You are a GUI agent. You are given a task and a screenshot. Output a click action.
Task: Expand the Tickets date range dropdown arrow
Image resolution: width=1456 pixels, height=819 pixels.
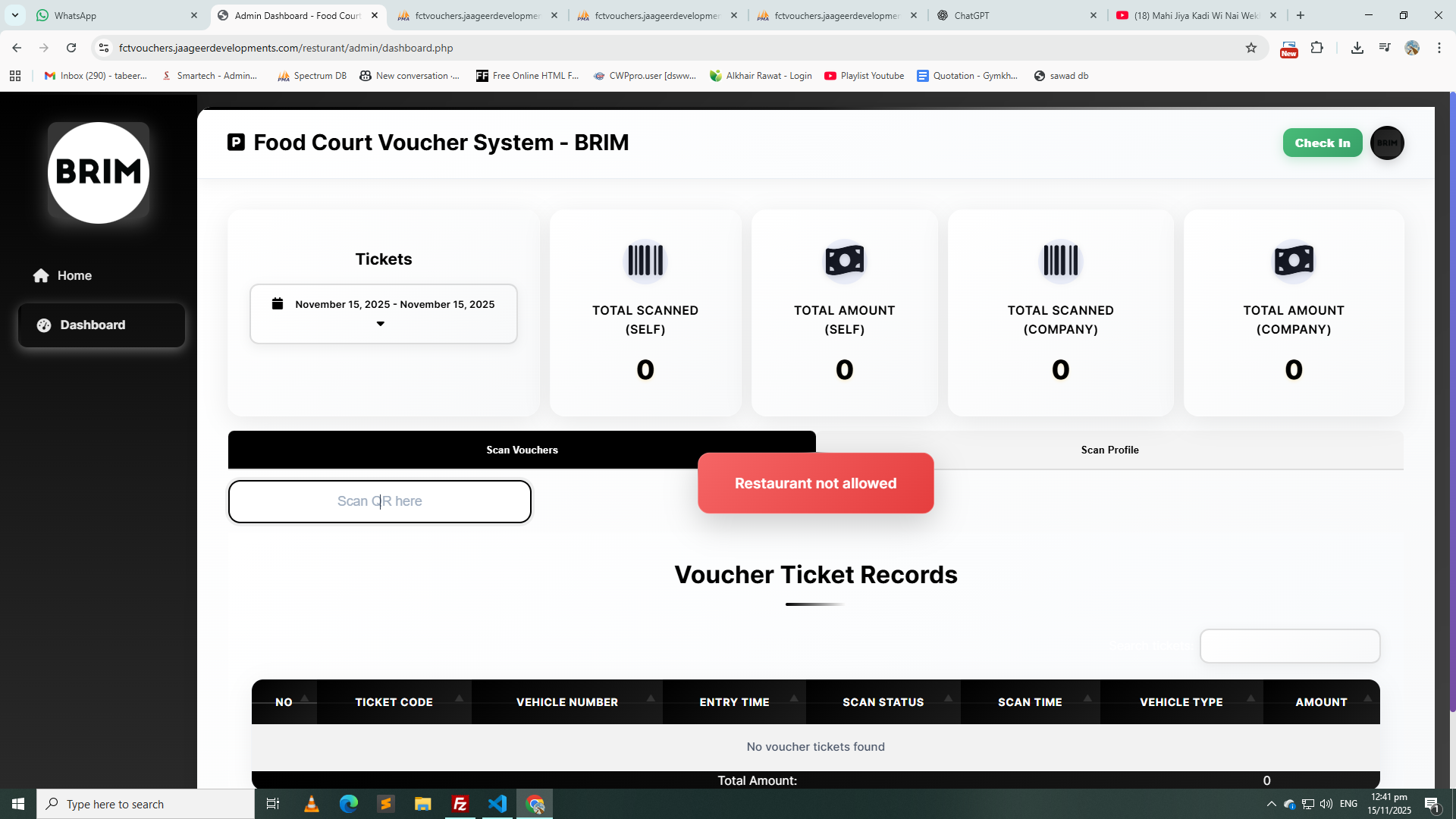point(381,324)
